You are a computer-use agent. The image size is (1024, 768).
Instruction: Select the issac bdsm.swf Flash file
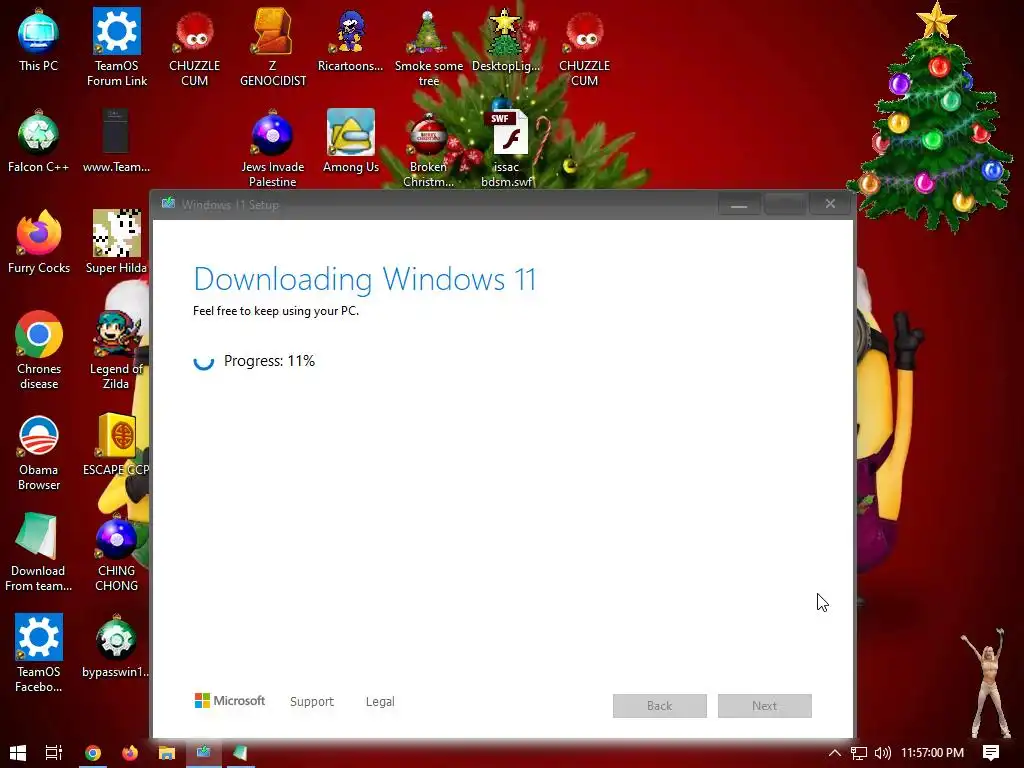506,150
